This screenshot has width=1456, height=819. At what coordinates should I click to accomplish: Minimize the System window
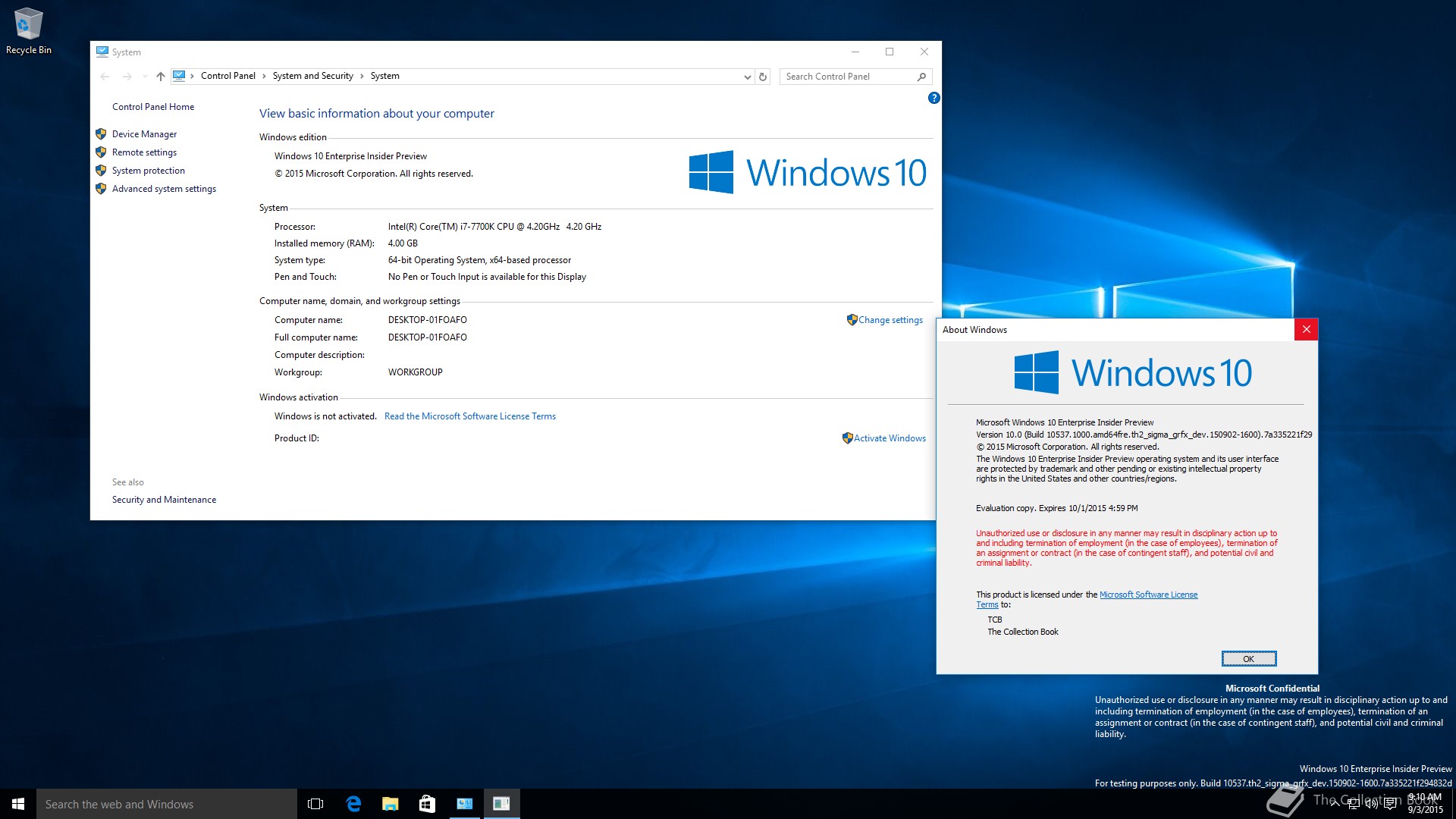[855, 52]
